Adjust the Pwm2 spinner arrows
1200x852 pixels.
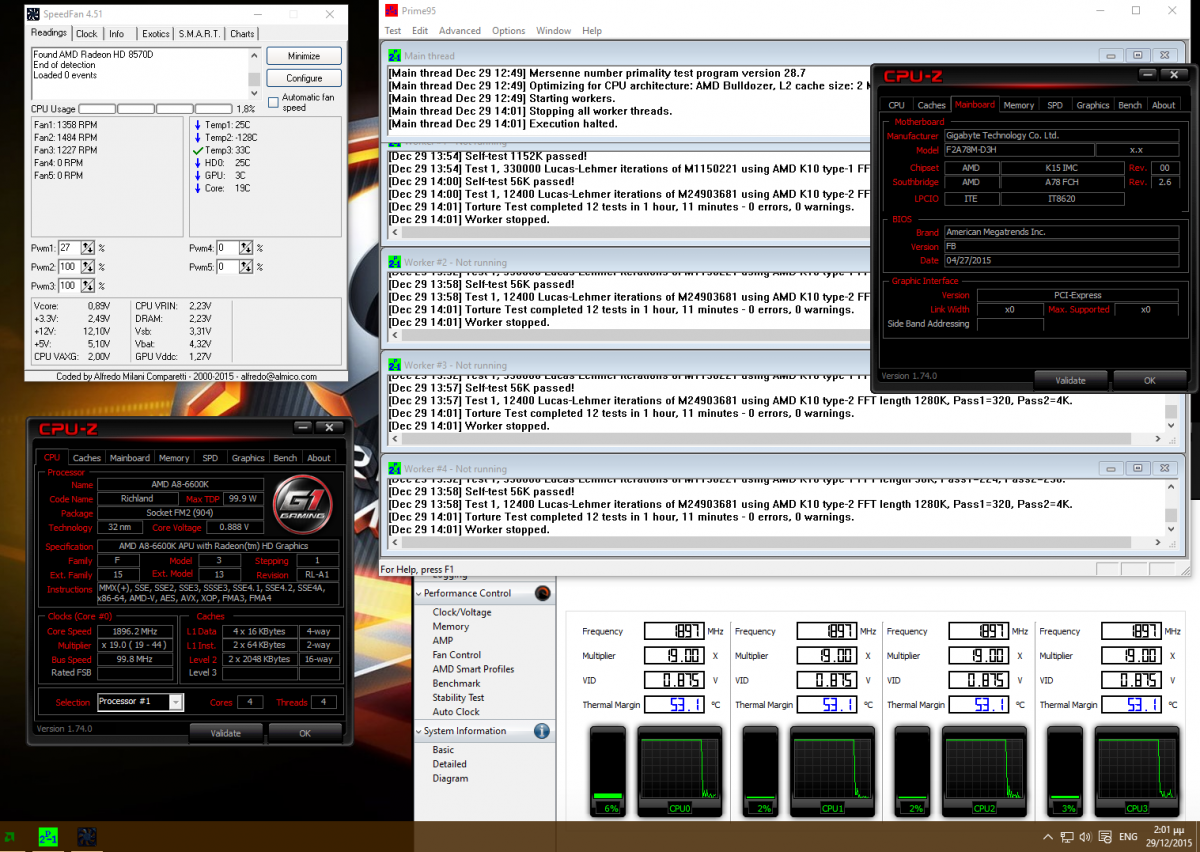click(88, 267)
